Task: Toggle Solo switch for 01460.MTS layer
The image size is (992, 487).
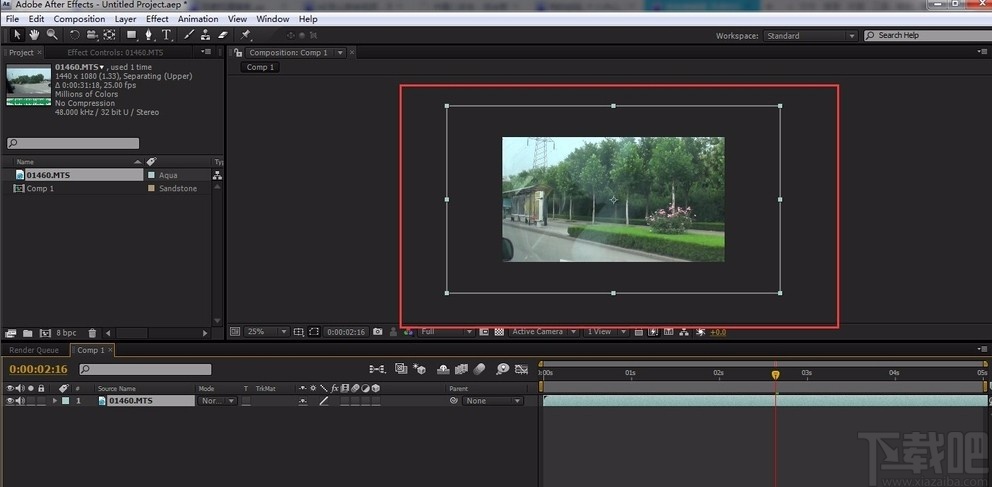Action: tap(30, 401)
